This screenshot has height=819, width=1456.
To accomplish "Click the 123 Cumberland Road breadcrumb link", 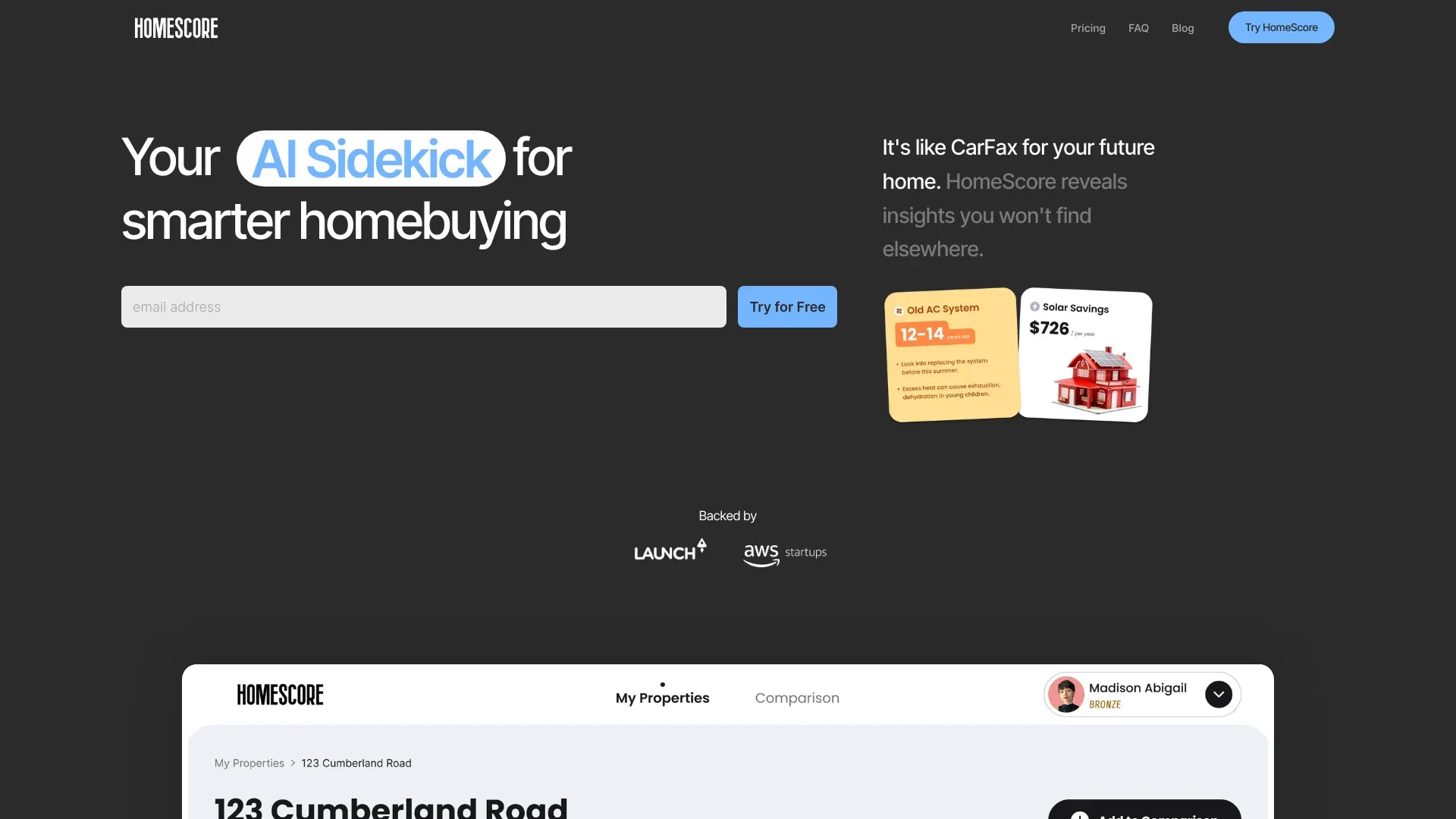I will (356, 763).
